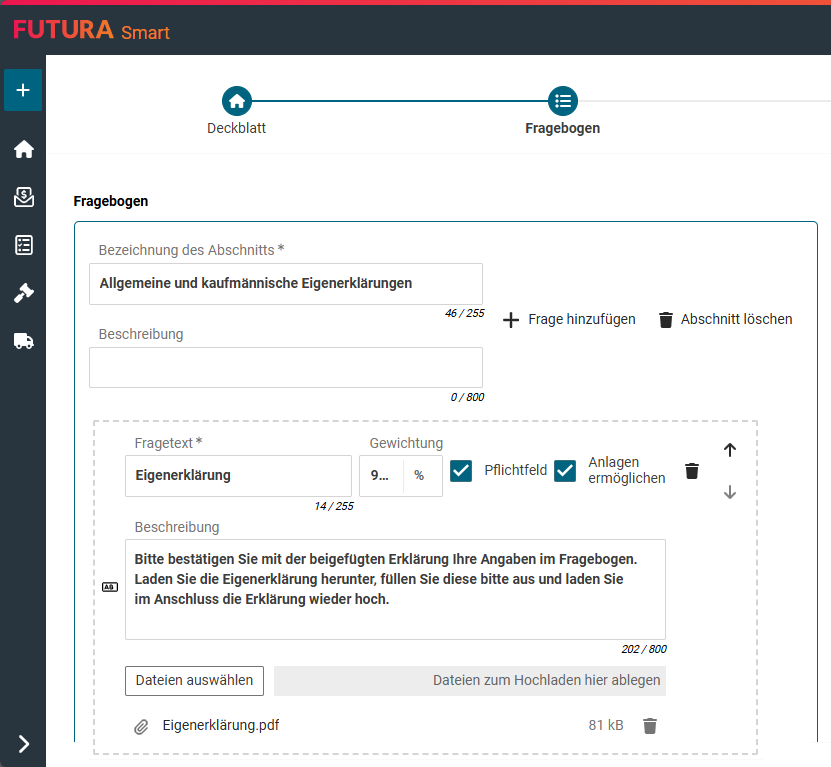The width and height of the screenshot is (831, 767).
Task: Open the auction gavel icon in sidebar
Action: [23, 293]
